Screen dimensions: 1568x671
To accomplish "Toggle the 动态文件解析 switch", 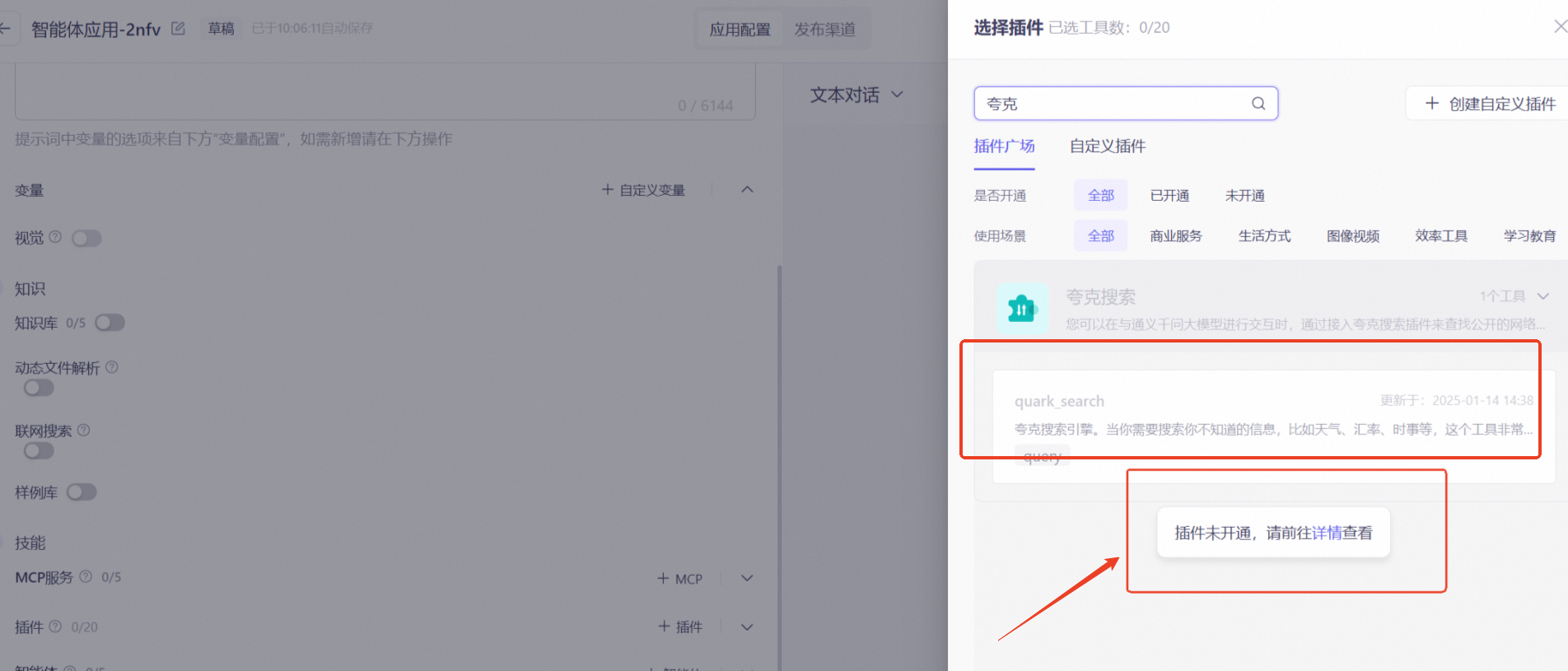I will coord(39,388).
